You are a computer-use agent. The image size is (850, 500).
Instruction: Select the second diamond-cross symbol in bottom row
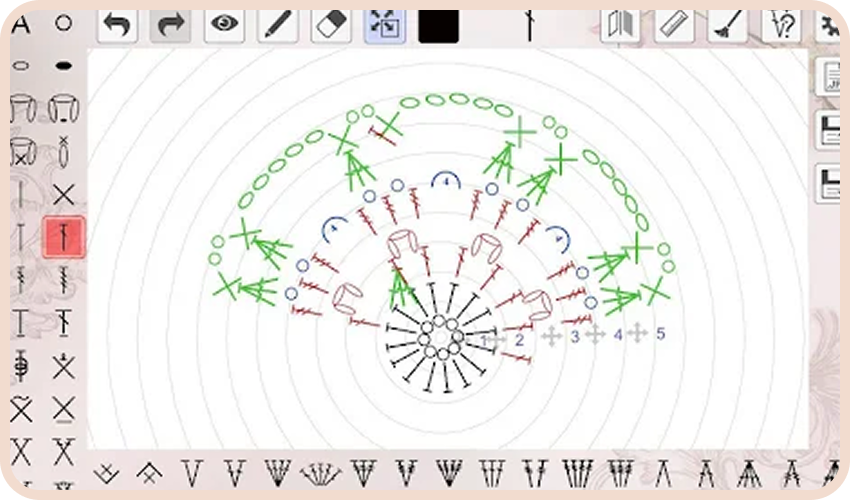click(149, 473)
